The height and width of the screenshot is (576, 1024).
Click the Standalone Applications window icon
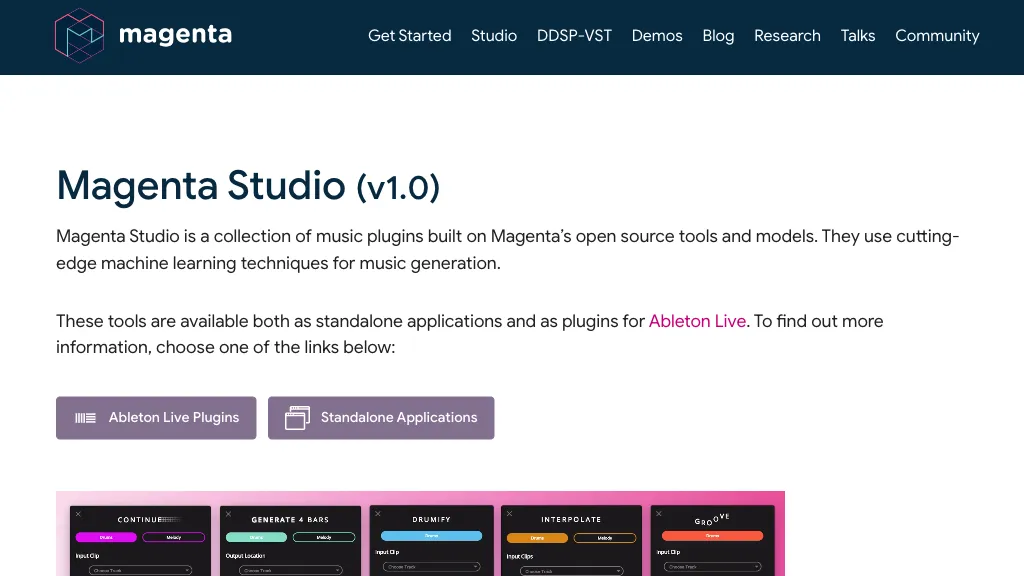click(297, 417)
